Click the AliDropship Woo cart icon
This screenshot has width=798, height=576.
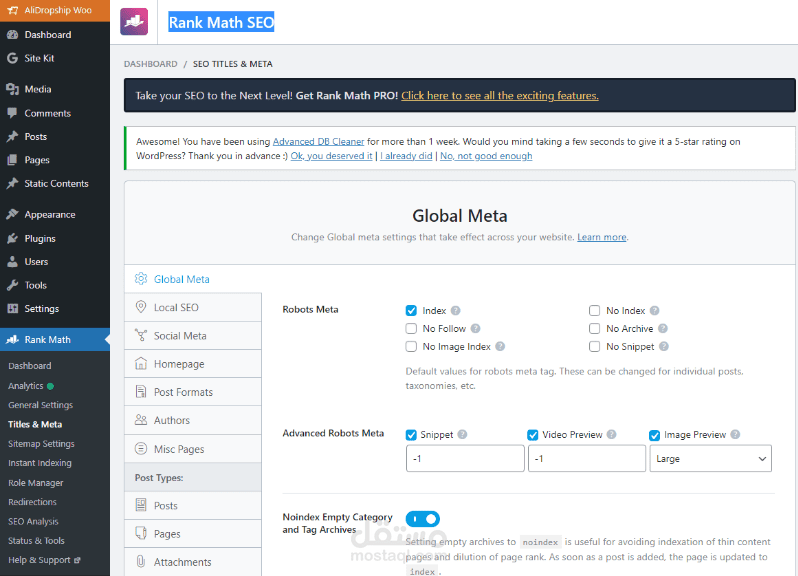tap(13, 10)
